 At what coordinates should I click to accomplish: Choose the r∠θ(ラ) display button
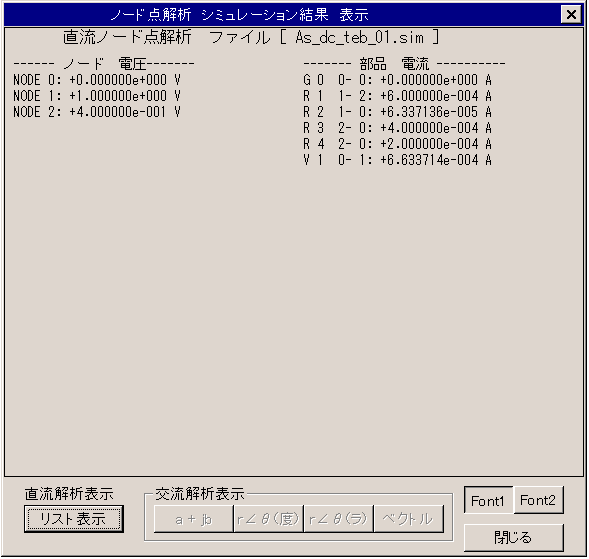click(338, 519)
